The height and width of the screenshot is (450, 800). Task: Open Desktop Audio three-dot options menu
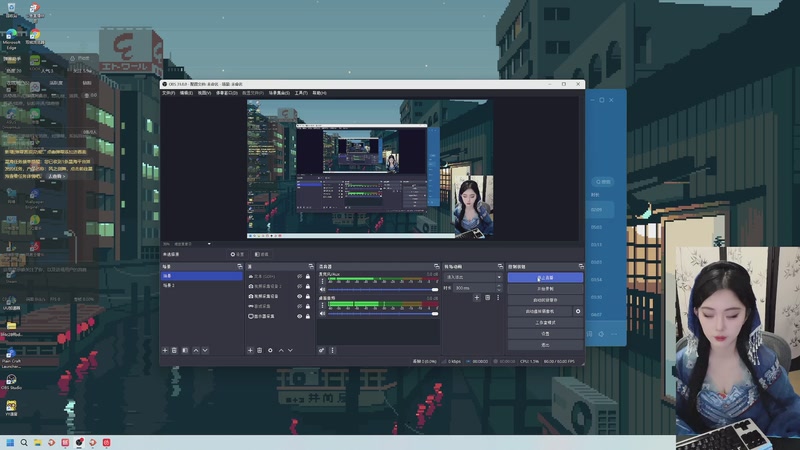(x=322, y=305)
